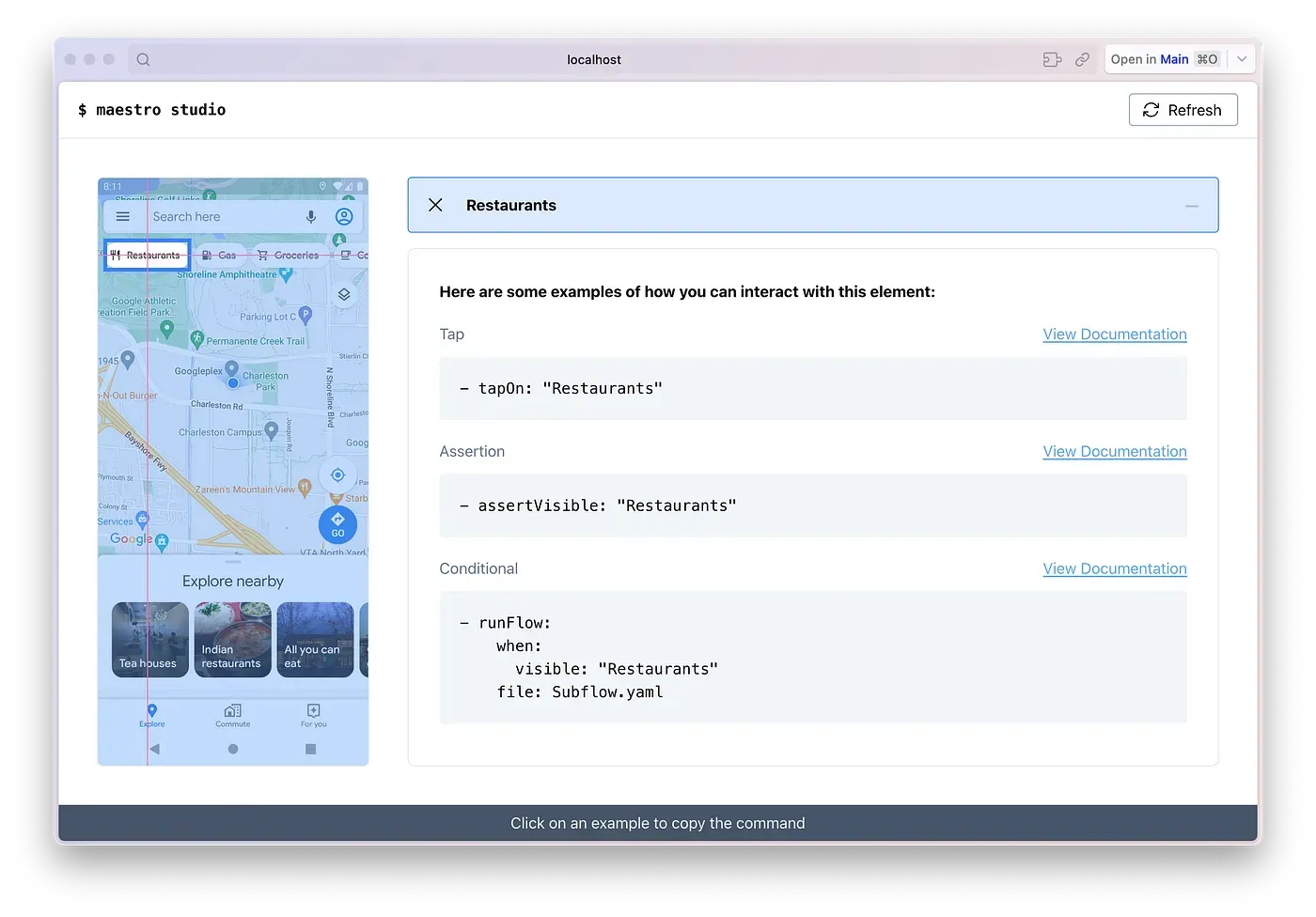Select the Restaurants chip on the map
Image resolution: width=1316 pixels, height=917 pixels.
tap(147, 255)
